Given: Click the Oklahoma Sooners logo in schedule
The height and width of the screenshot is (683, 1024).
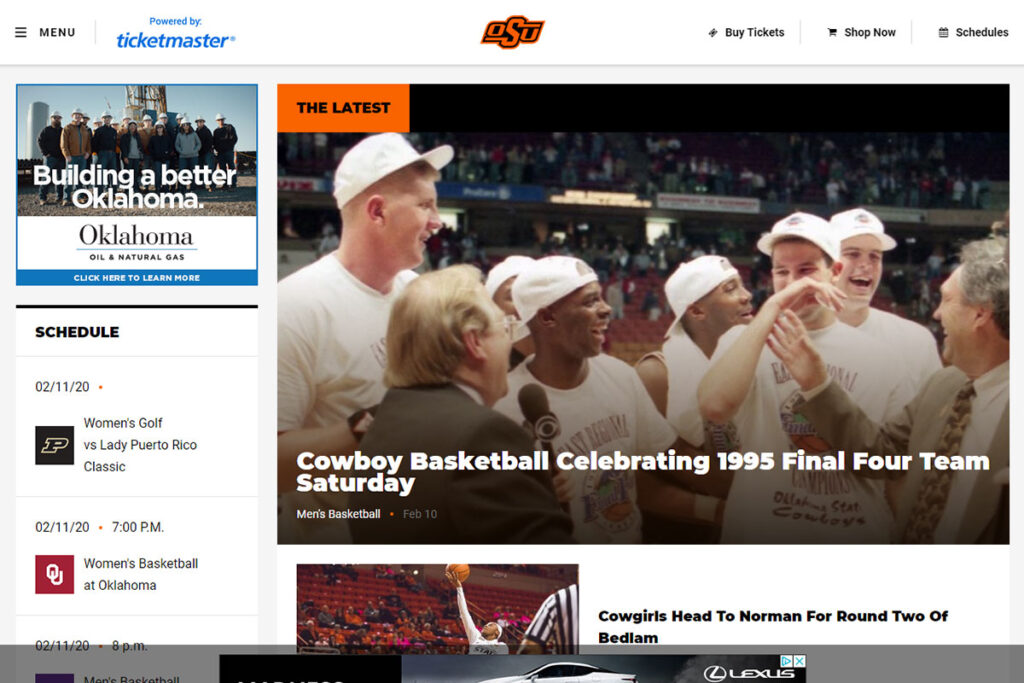Looking at the screenshot, I should pyautogui.click(x=54, y=575).
